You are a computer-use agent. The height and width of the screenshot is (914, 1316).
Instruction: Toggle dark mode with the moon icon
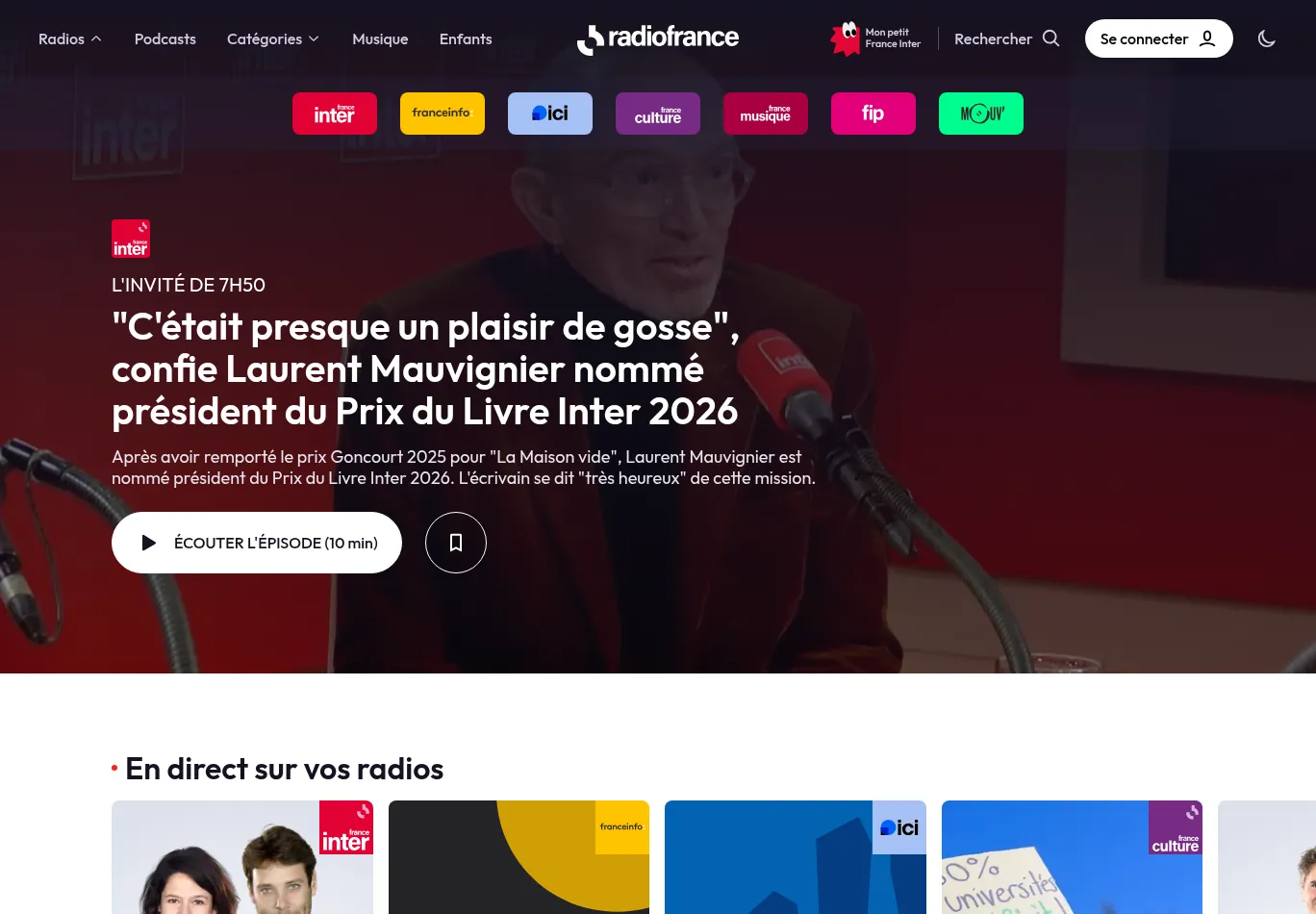click(x=1267, y=38)
